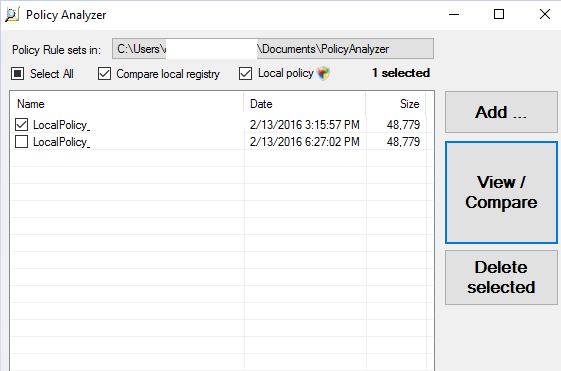Open the Add ... button
561x371 pixels.
pos(501,112)
